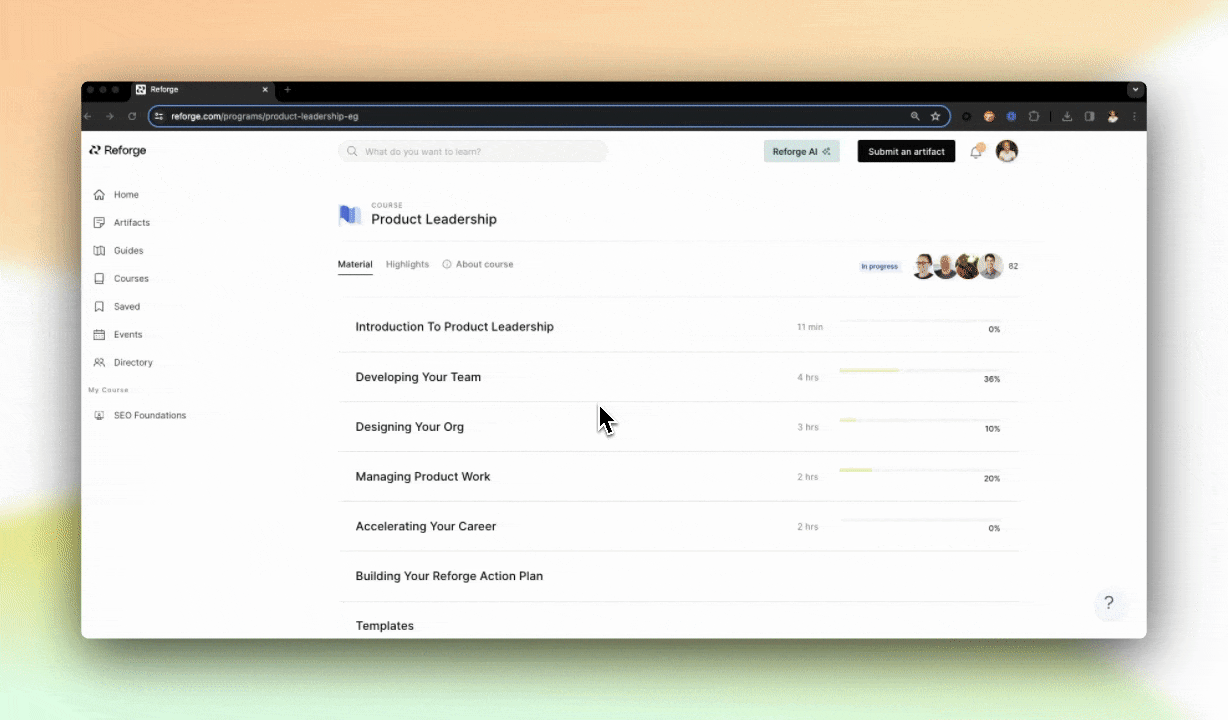Click the In progress status badge
The image size is (1228, 720).
(x=880, y=267)
